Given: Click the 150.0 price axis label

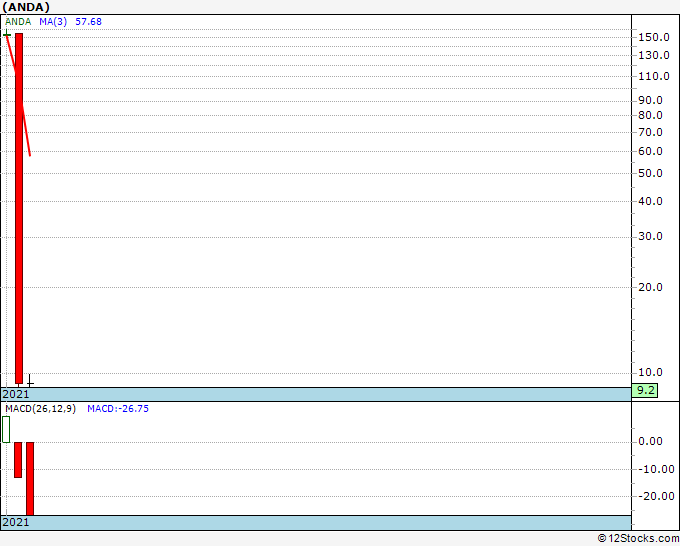Looking at the screenshot, I should (x=654, y=37).
